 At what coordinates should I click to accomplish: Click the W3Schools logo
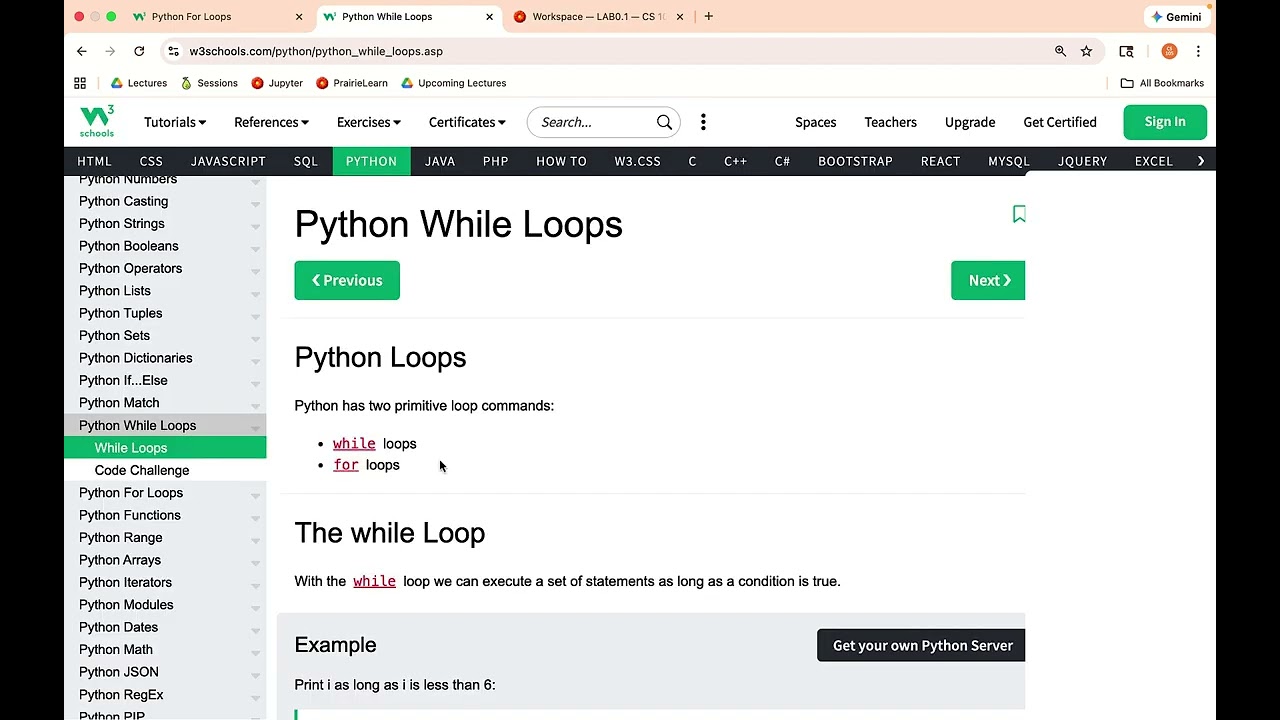(x=97, y=121)
